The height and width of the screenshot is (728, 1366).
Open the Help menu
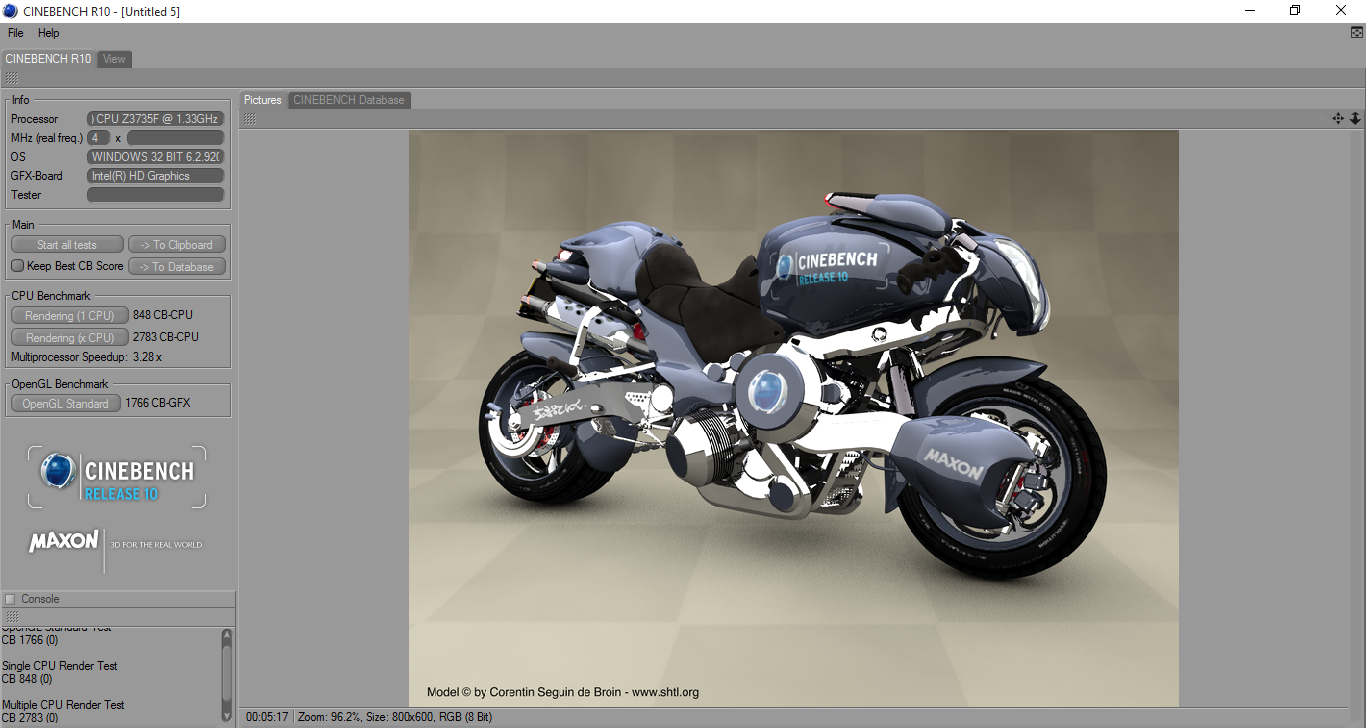click(49, 33)
